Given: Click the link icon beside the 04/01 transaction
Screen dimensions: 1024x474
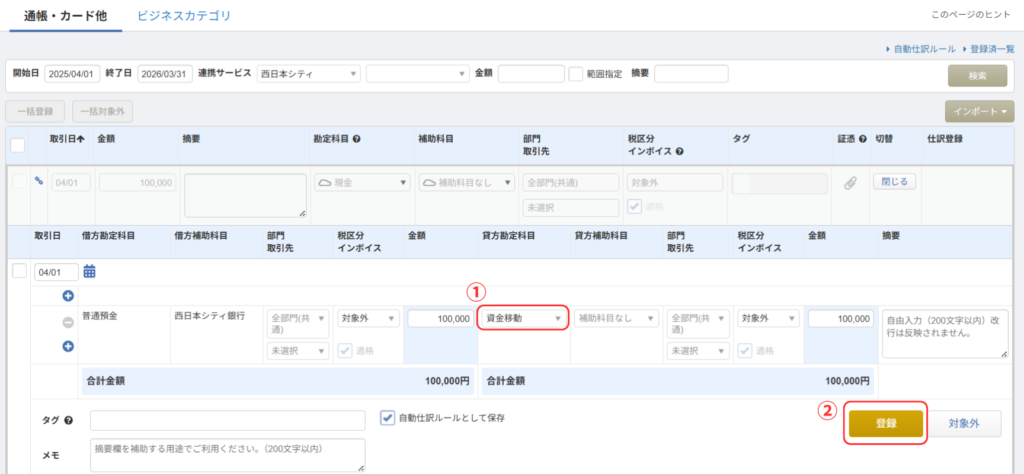Looking at the screenshot, I should pyautogui.click(x=39, y=182).
